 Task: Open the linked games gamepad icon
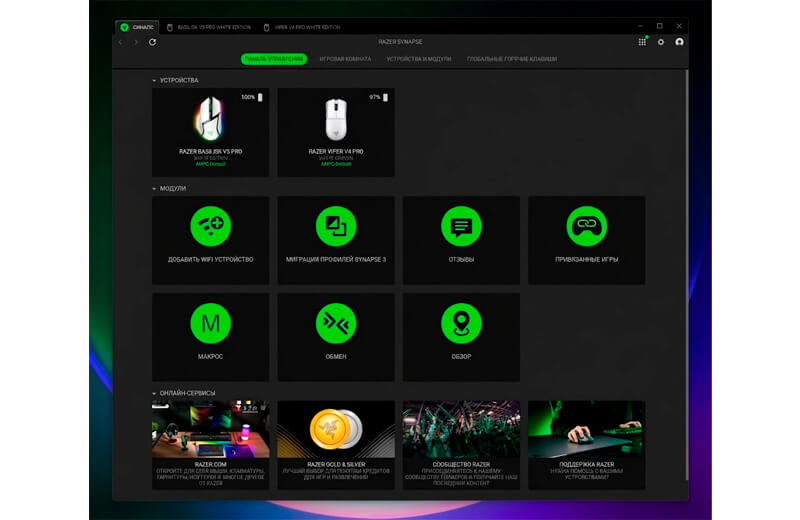(x=587, y=226)
